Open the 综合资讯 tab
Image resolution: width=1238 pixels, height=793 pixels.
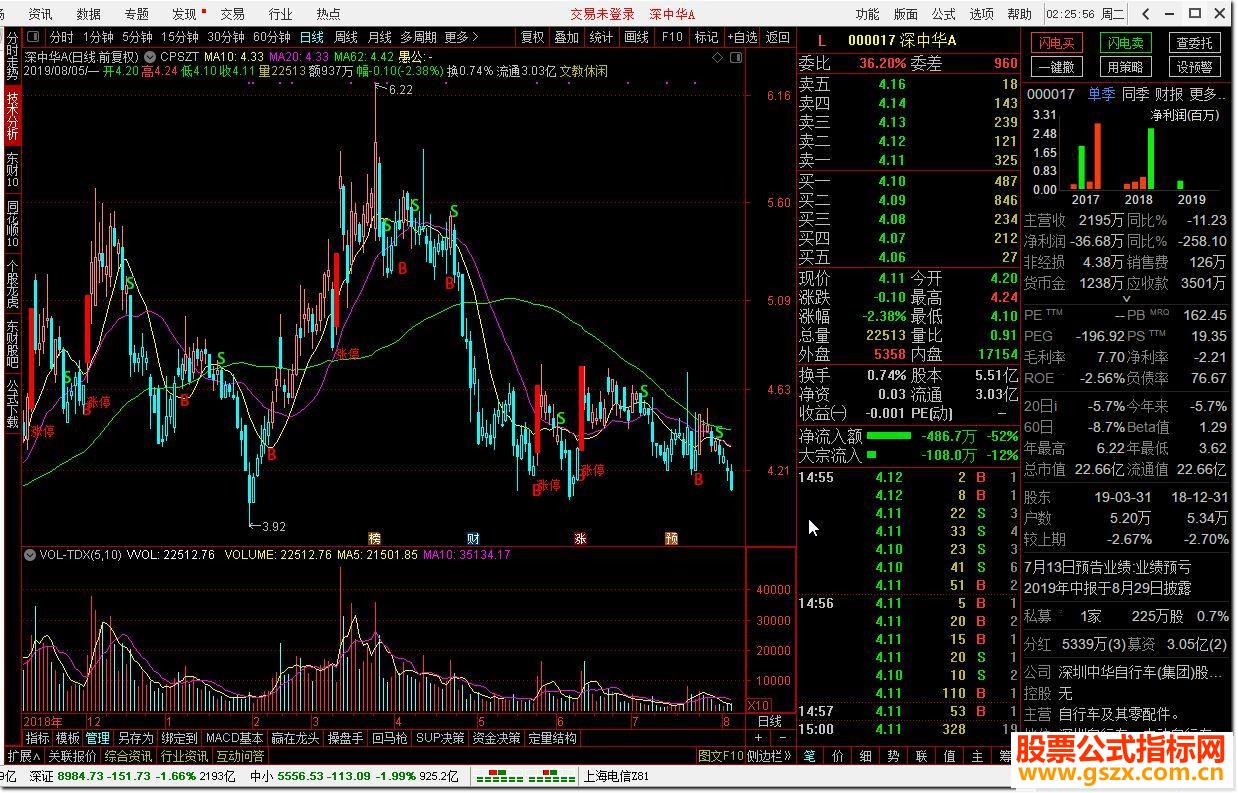128,755
